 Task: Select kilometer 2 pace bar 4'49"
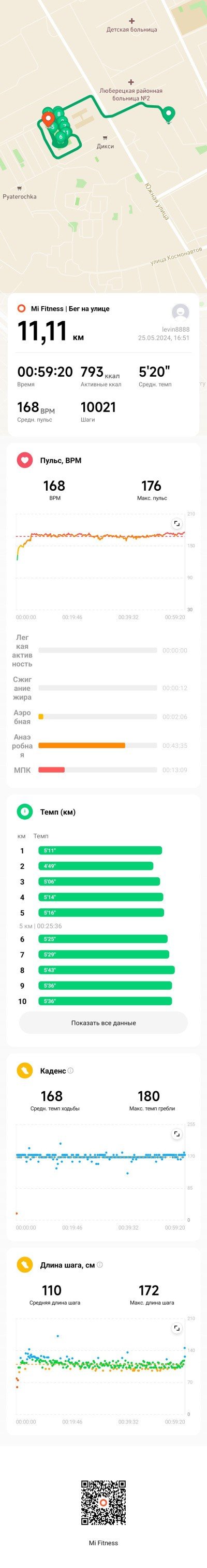[x=96, y=866]
